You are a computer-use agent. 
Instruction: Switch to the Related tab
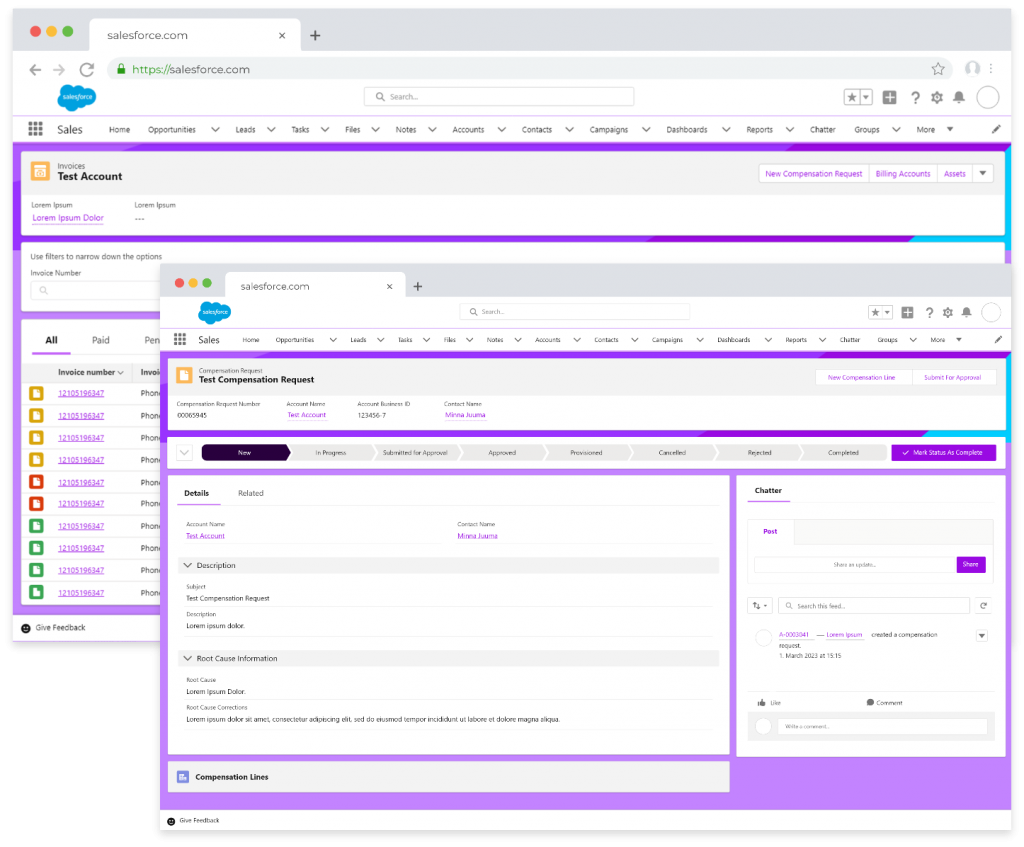(251, 493)
